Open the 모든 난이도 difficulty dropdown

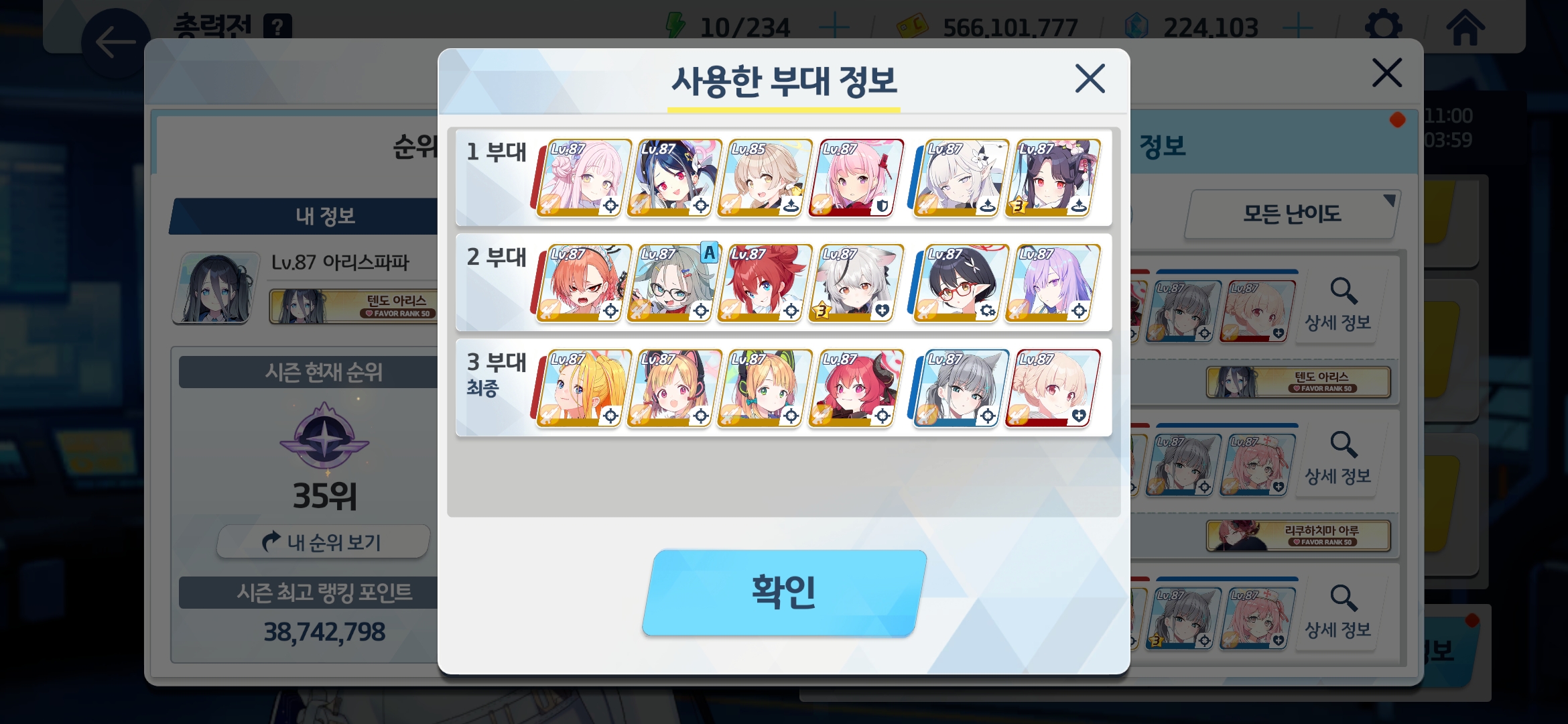tap(1292, 214)
